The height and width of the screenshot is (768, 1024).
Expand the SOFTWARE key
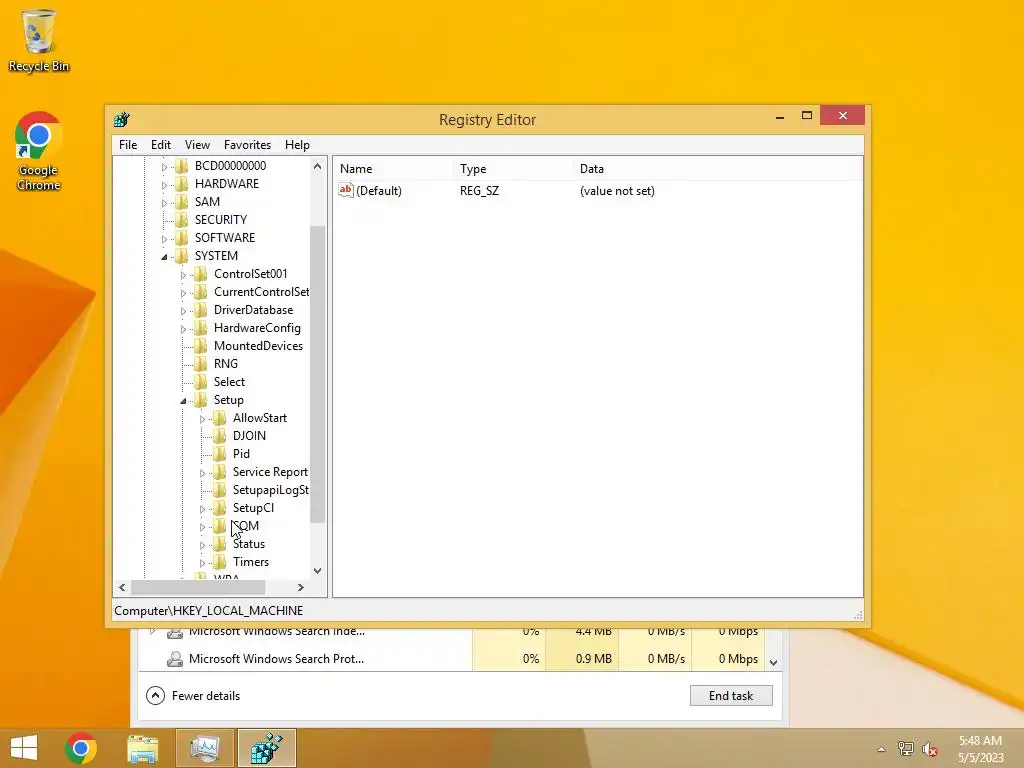164,239
